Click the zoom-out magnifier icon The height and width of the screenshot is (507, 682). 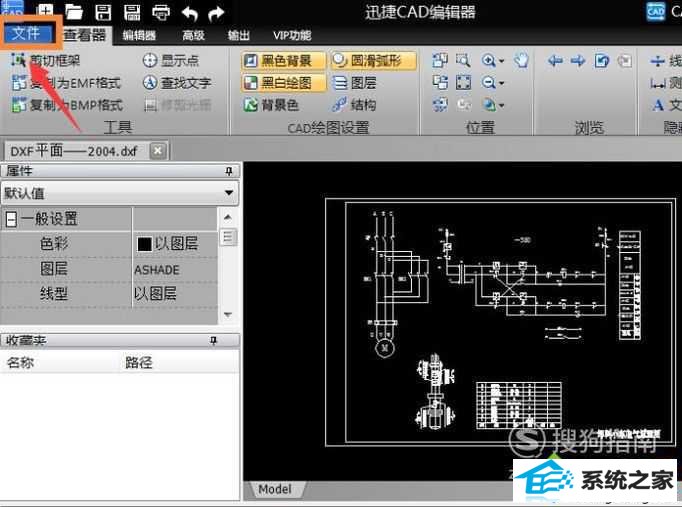489,83
